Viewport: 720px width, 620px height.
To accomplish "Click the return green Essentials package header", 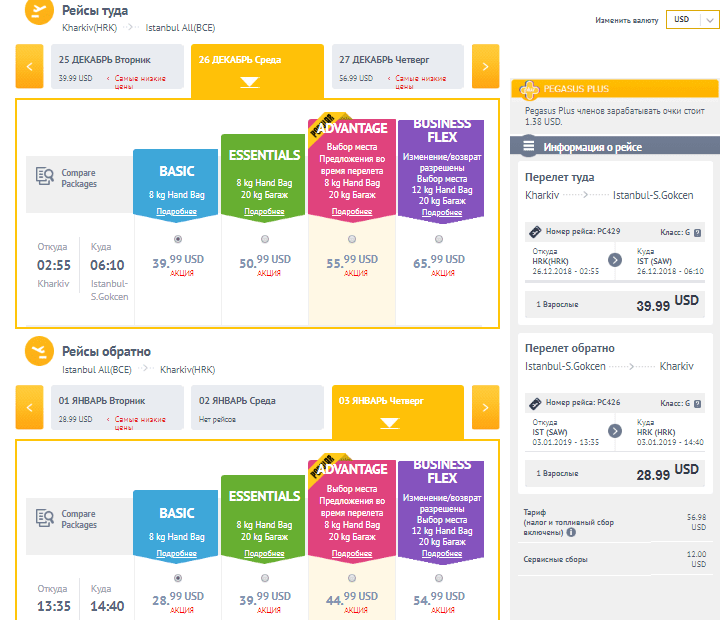I will point(264,495).
